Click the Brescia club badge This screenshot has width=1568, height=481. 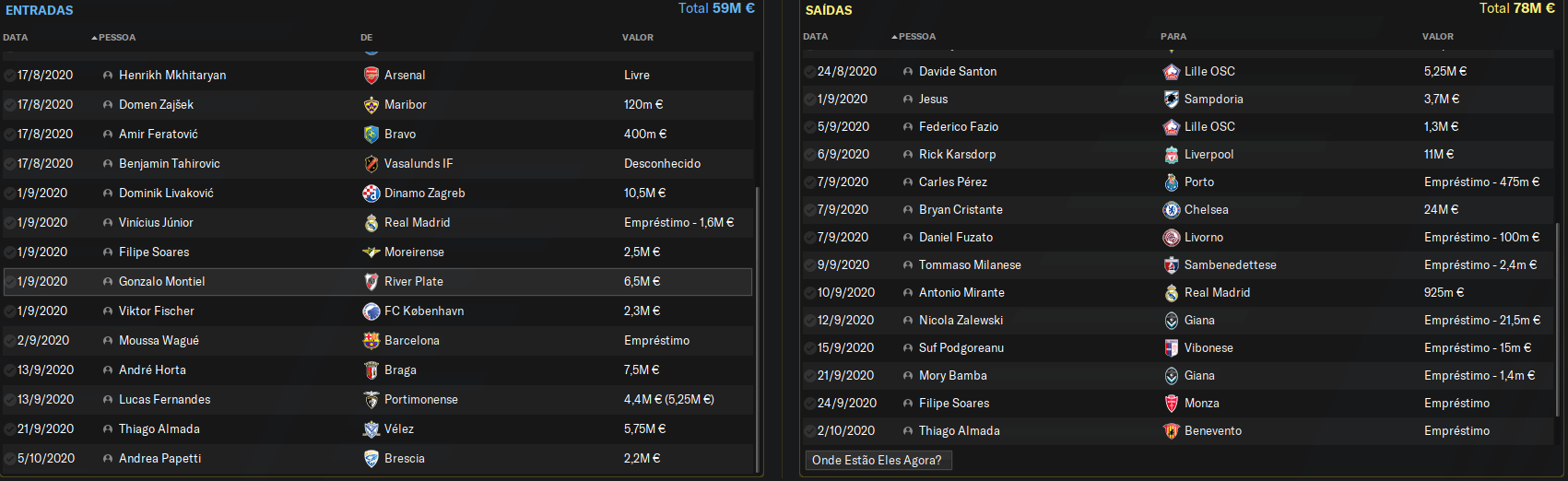pos(371,459)
